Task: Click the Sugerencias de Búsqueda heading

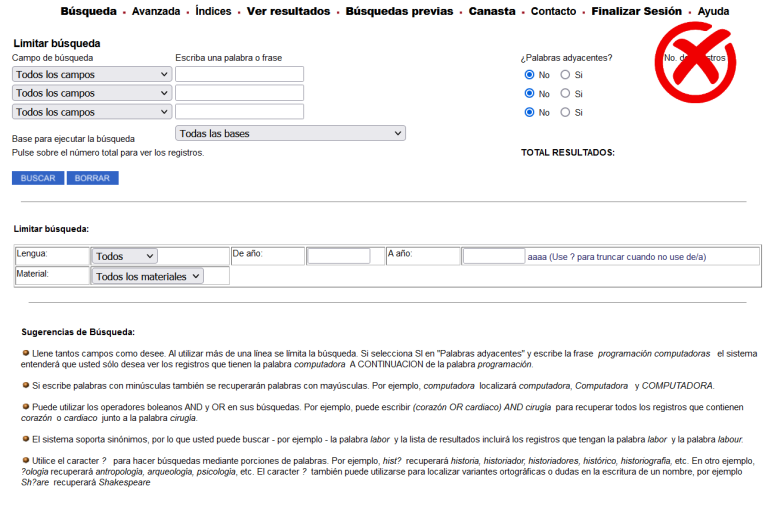Action: (78, 332)
